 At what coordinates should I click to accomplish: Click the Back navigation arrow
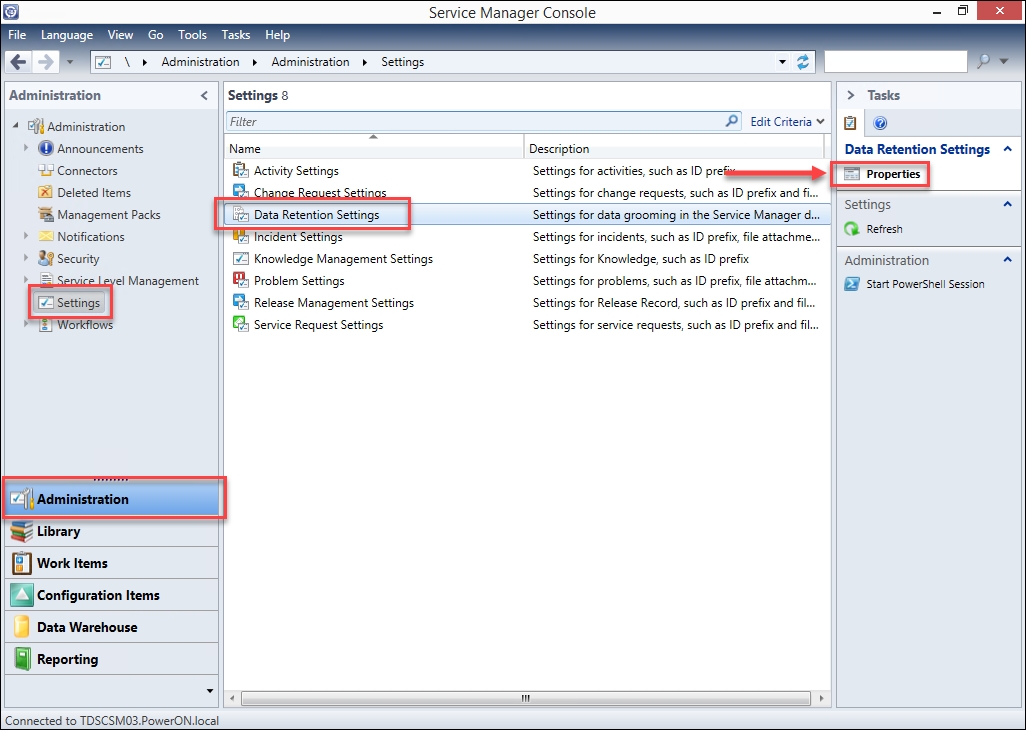click(19, 62)
